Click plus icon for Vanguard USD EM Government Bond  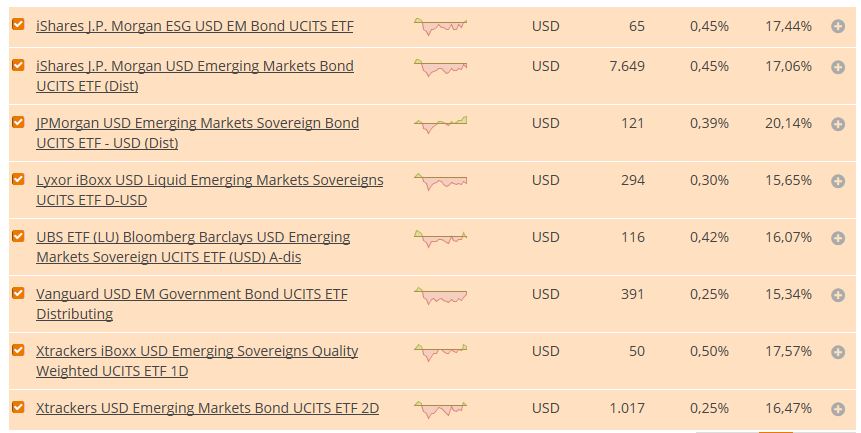pyautogui.click(x=838, y=295)
